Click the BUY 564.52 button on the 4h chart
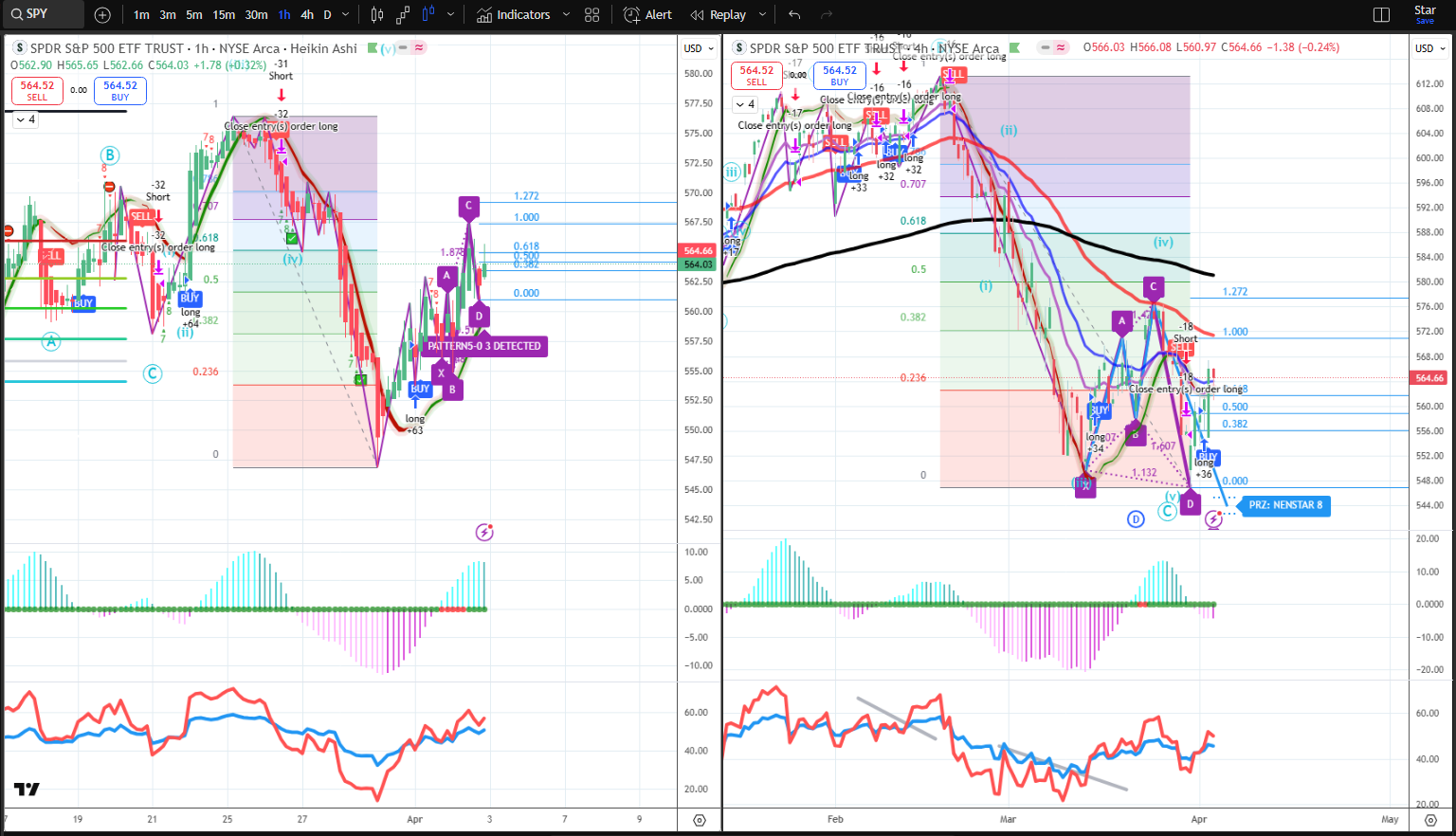Viewport: 1456px width, 836px height. tap(840, 76)
